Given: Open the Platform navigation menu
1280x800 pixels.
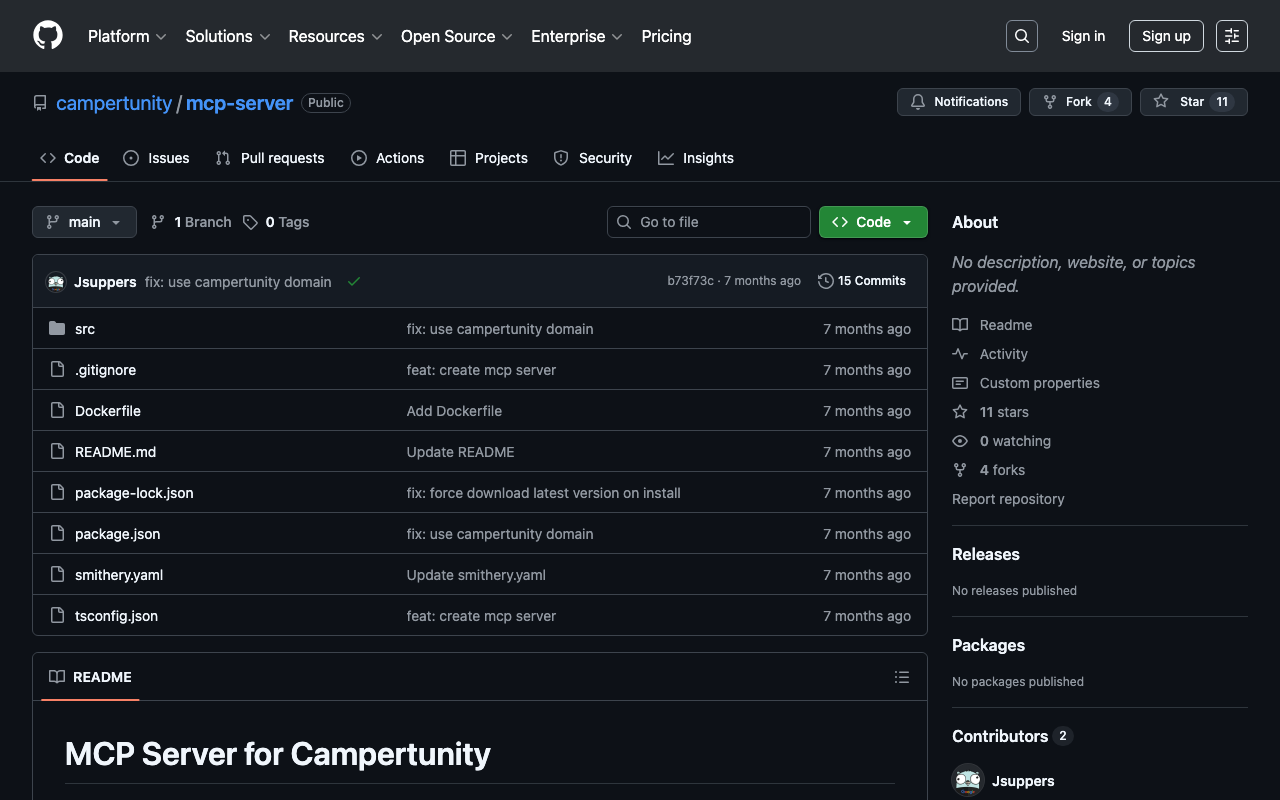Looking at the screenshot, I should click(x=127, y=36).
